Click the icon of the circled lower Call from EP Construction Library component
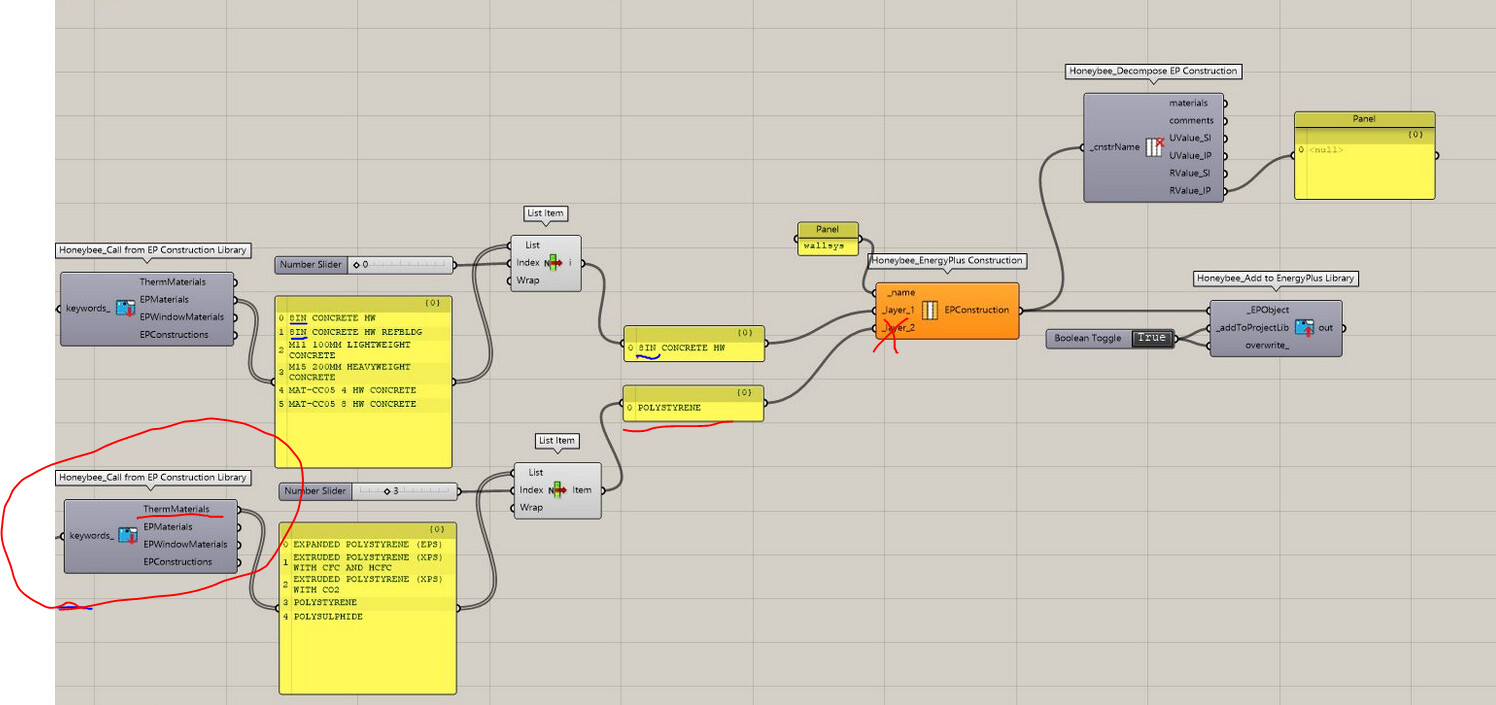 click(x=128, y=536)
